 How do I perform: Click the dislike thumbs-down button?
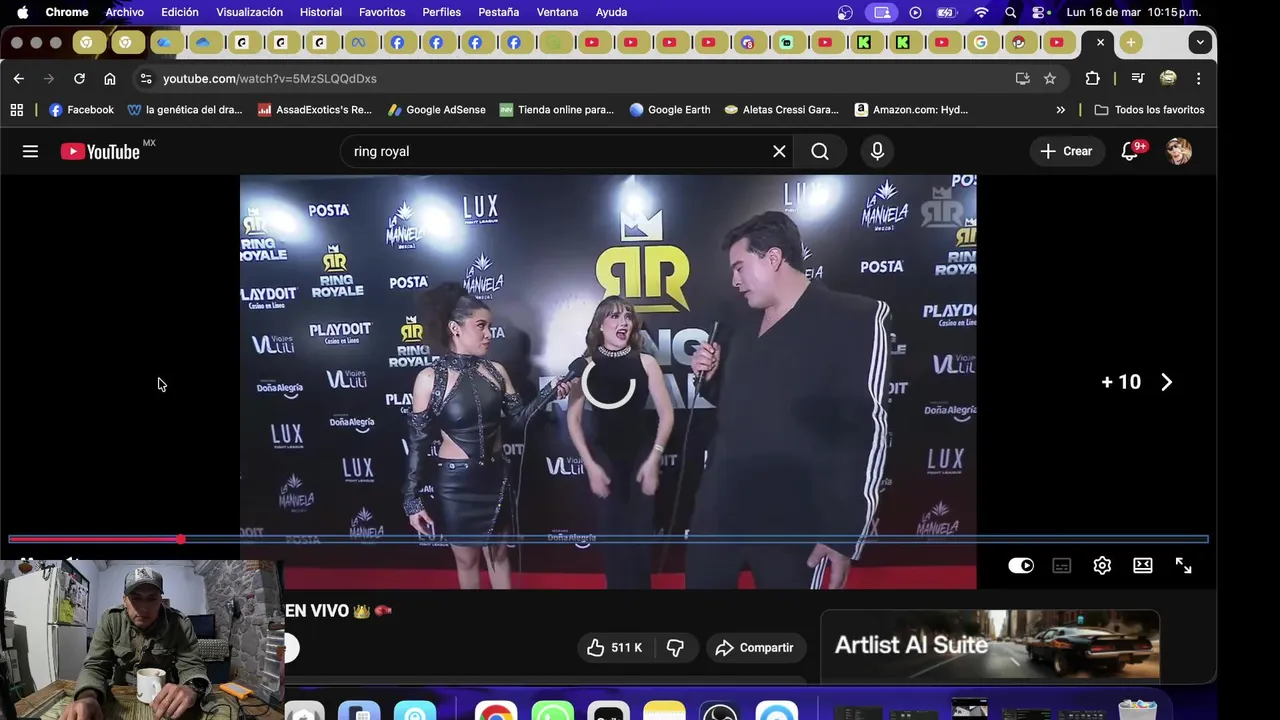(675, 648)
